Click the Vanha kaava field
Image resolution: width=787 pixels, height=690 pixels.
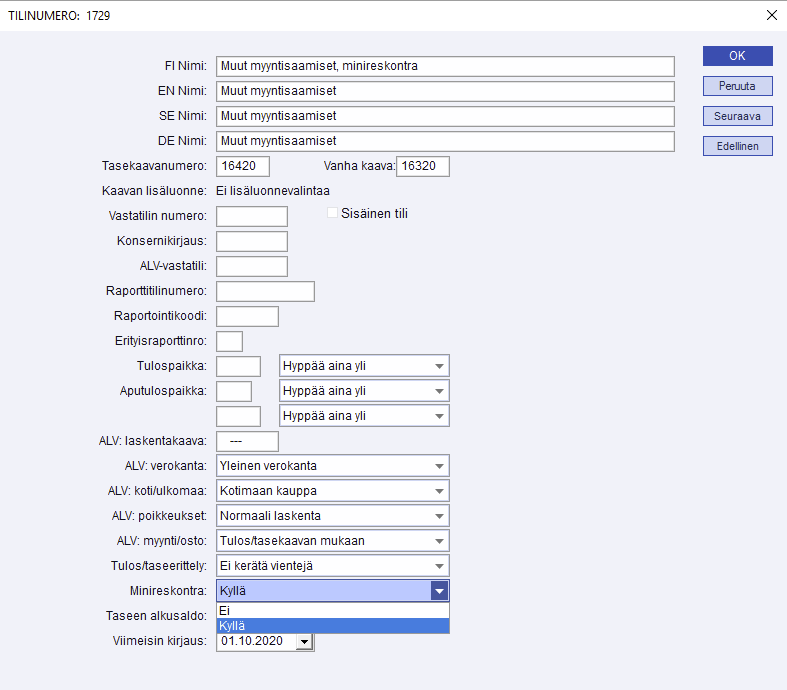(x=423, y=166)
